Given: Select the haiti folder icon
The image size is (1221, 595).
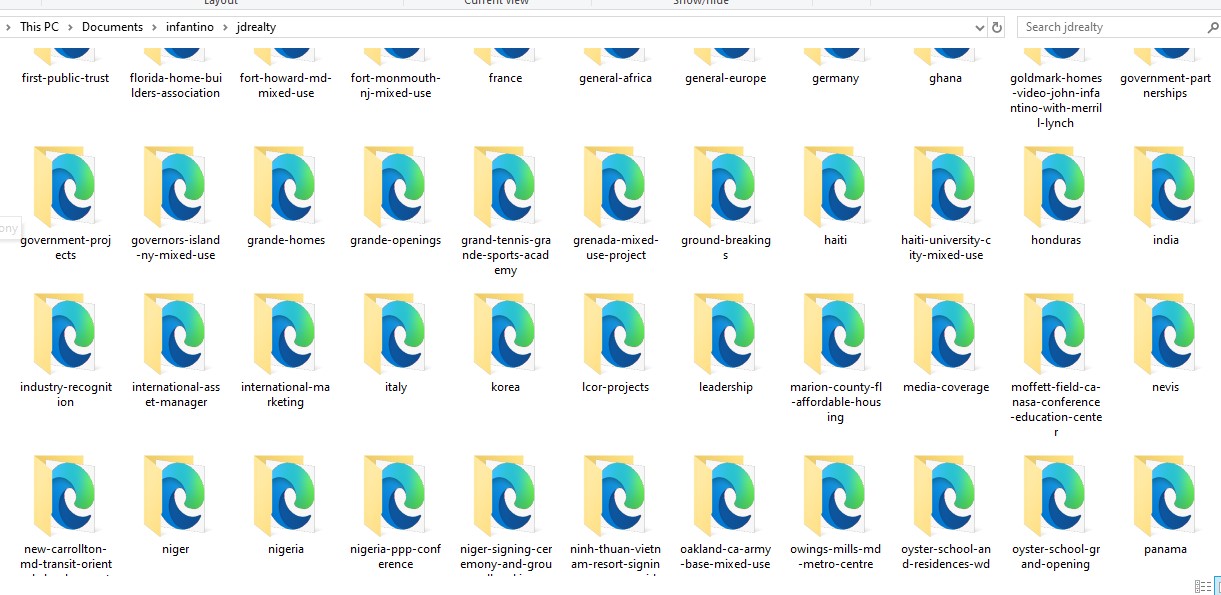Looking at the screenshot, I should tap(835, 188).
